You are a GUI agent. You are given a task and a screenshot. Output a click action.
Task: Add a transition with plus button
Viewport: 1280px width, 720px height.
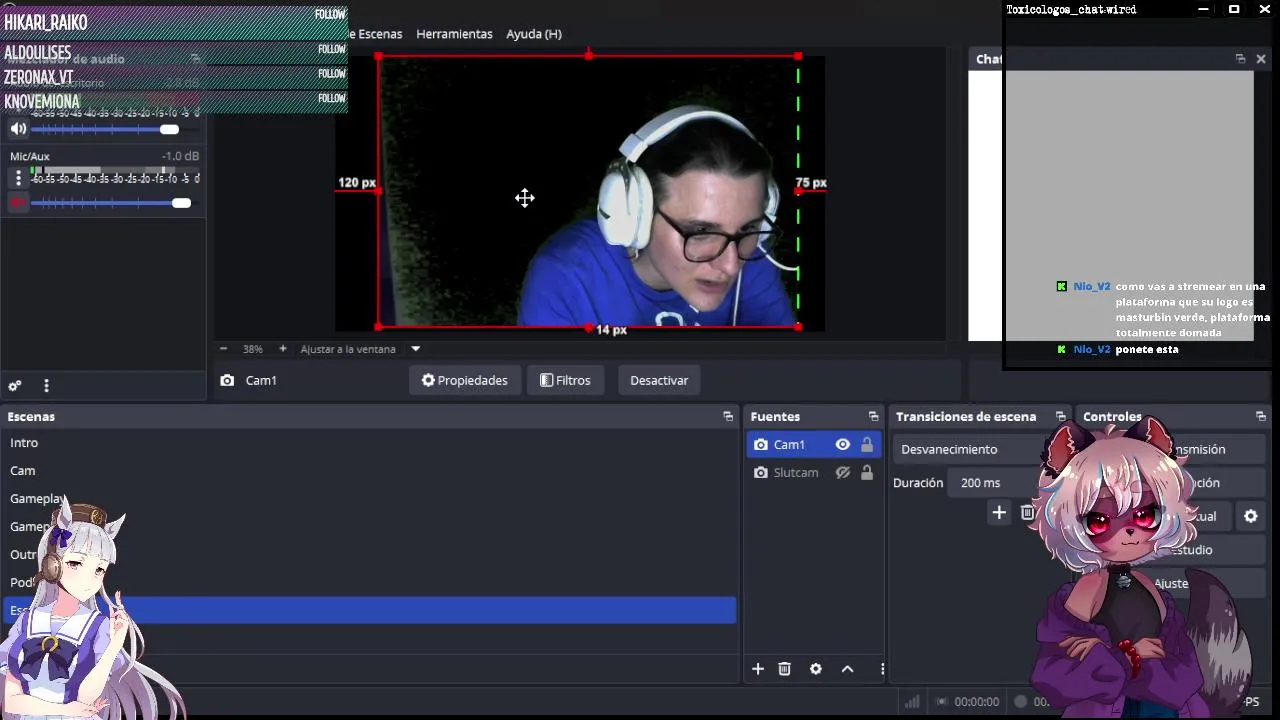pos(999,513)
